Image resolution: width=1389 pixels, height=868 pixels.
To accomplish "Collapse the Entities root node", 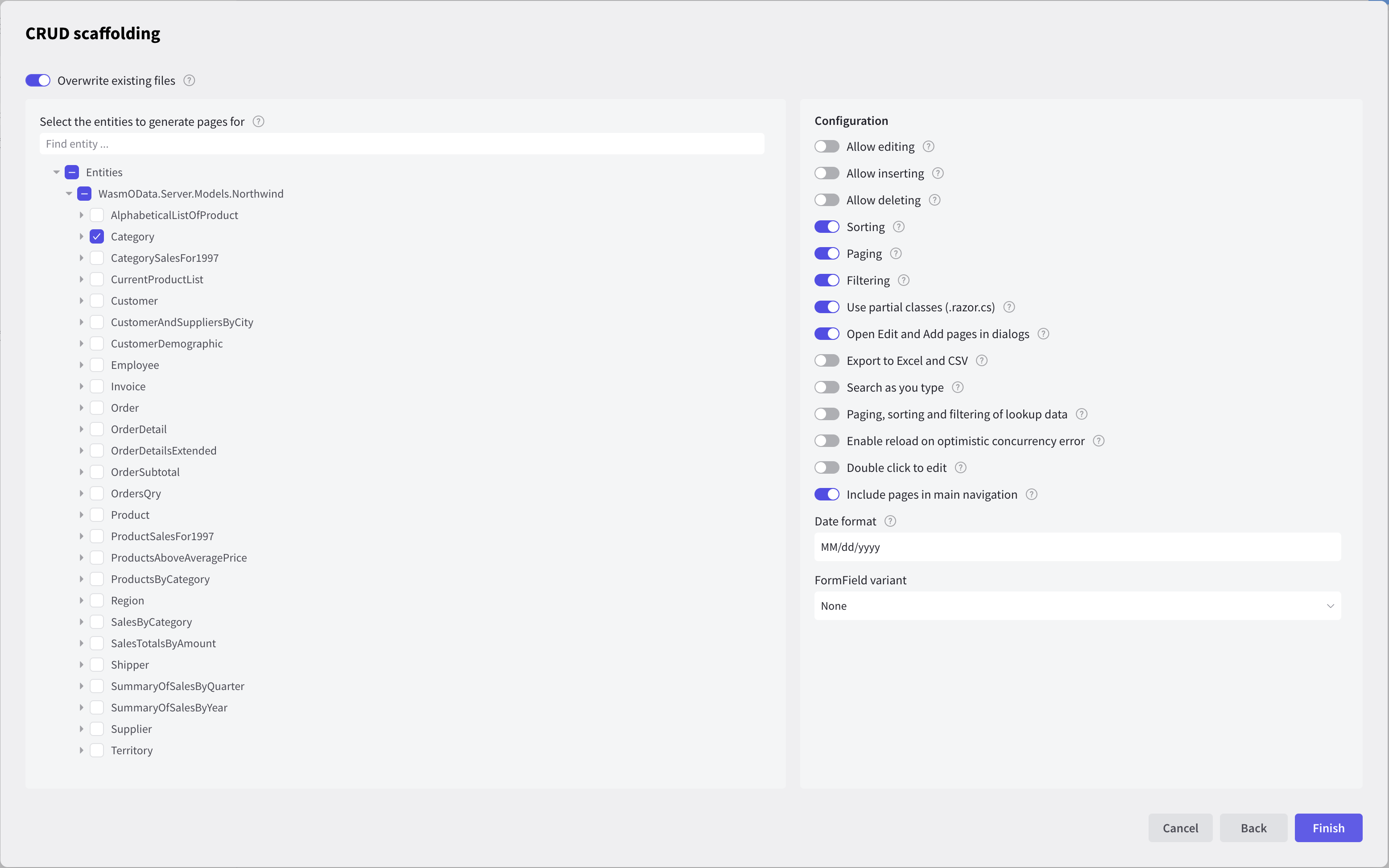I will point(56,172).
